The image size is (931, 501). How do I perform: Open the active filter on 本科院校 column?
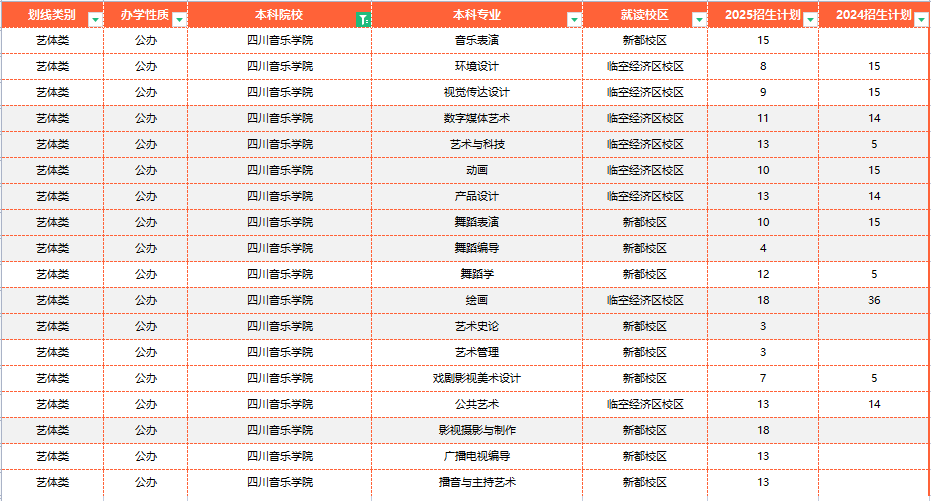[363, 20]
